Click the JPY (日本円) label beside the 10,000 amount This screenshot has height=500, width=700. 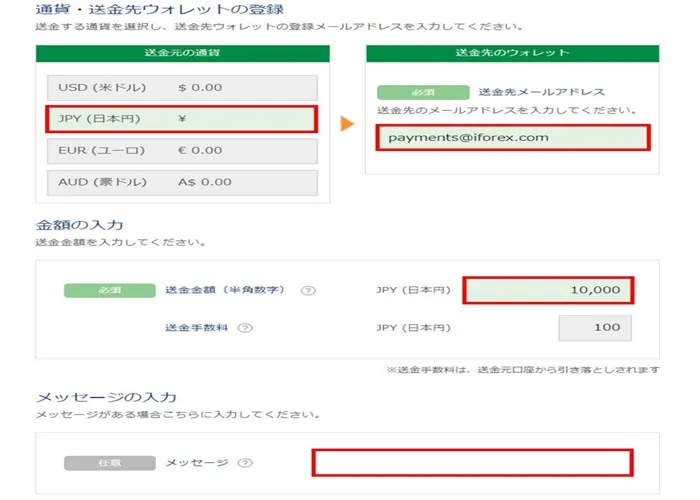coord(413,290)
